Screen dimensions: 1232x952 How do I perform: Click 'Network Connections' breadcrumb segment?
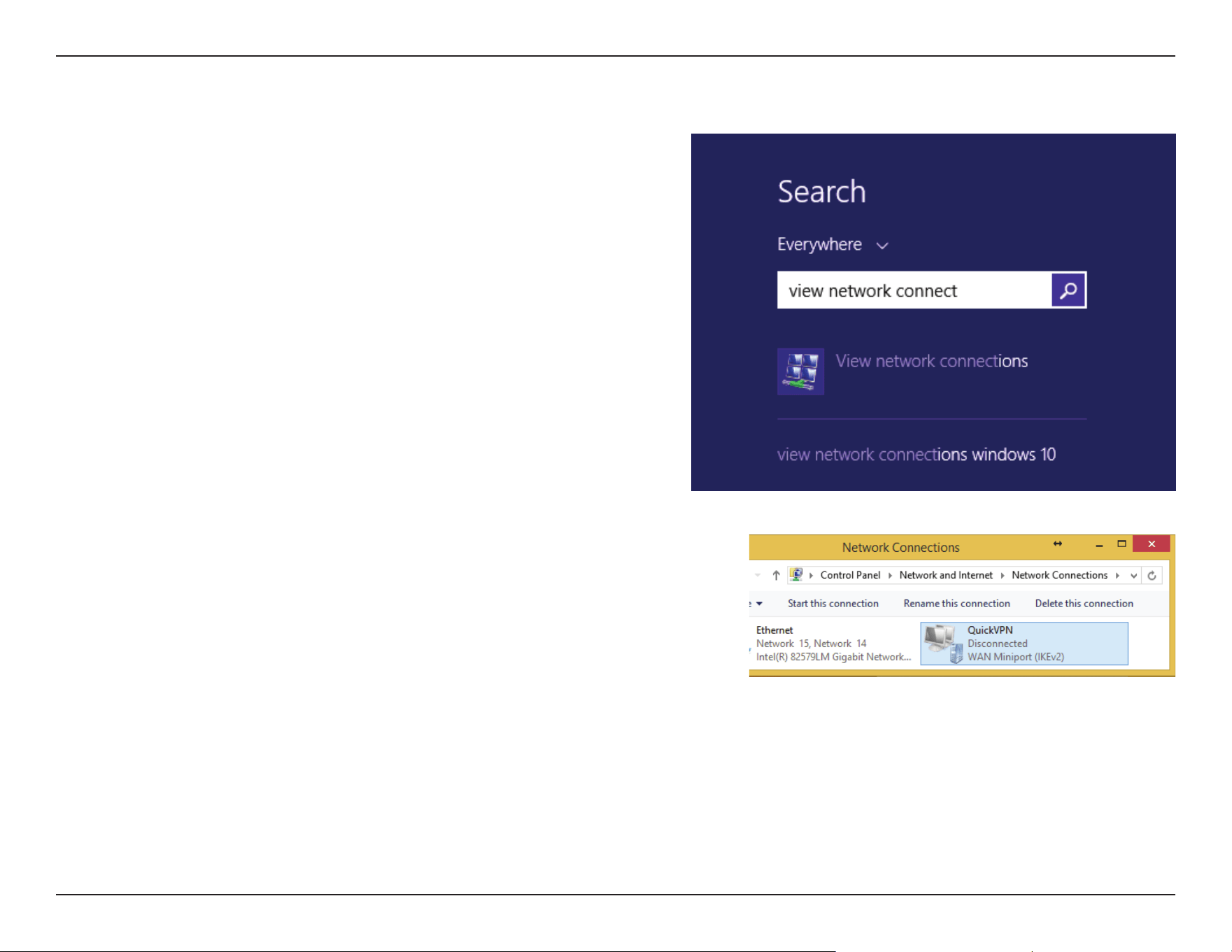point(1059,575)
